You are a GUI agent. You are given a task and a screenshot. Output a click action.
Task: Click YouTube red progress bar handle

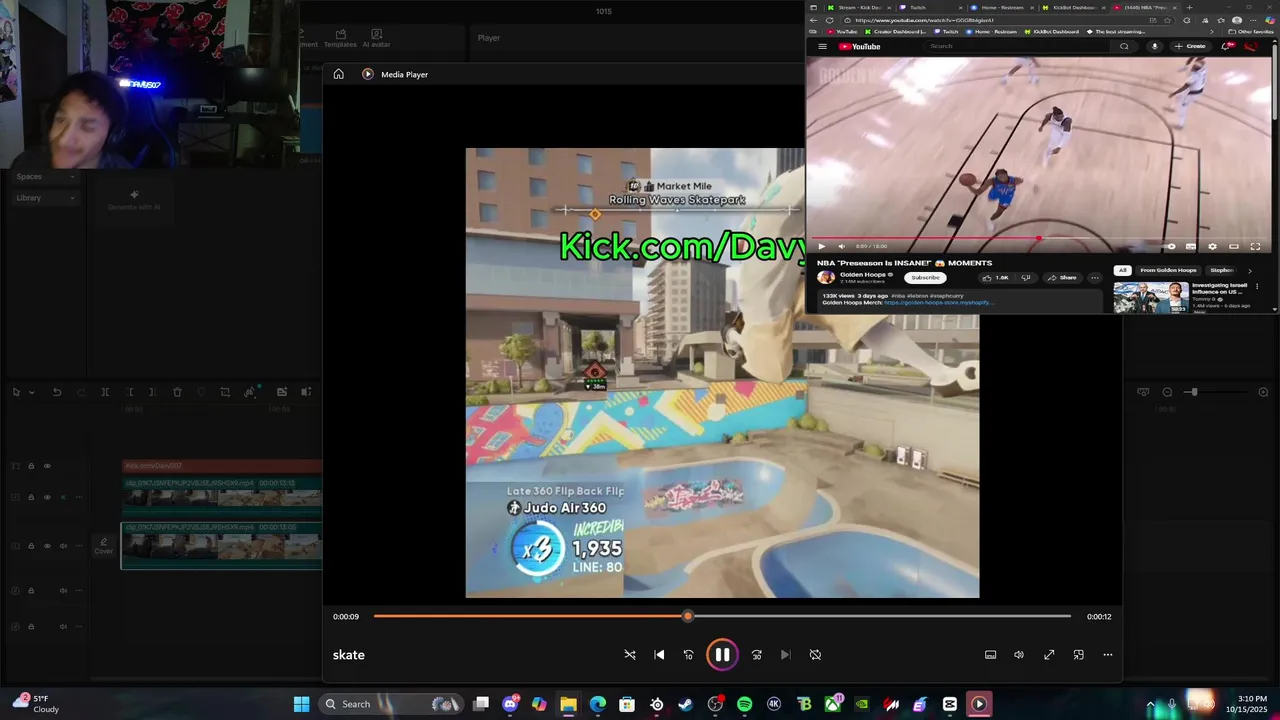click(x=1038, y=238)
